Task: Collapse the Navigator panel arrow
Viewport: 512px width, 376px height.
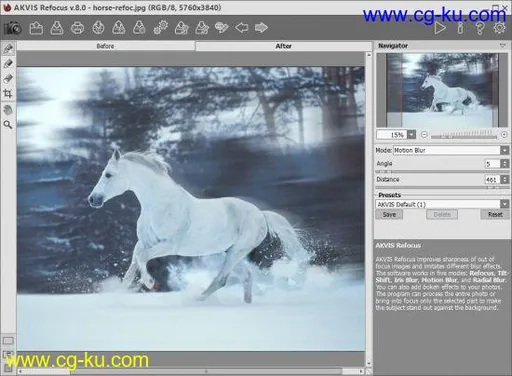Action: [x=503, y=45]
